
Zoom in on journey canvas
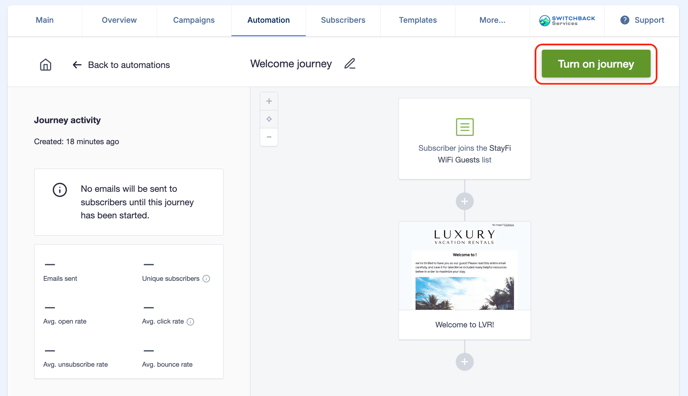click(269, 101)
